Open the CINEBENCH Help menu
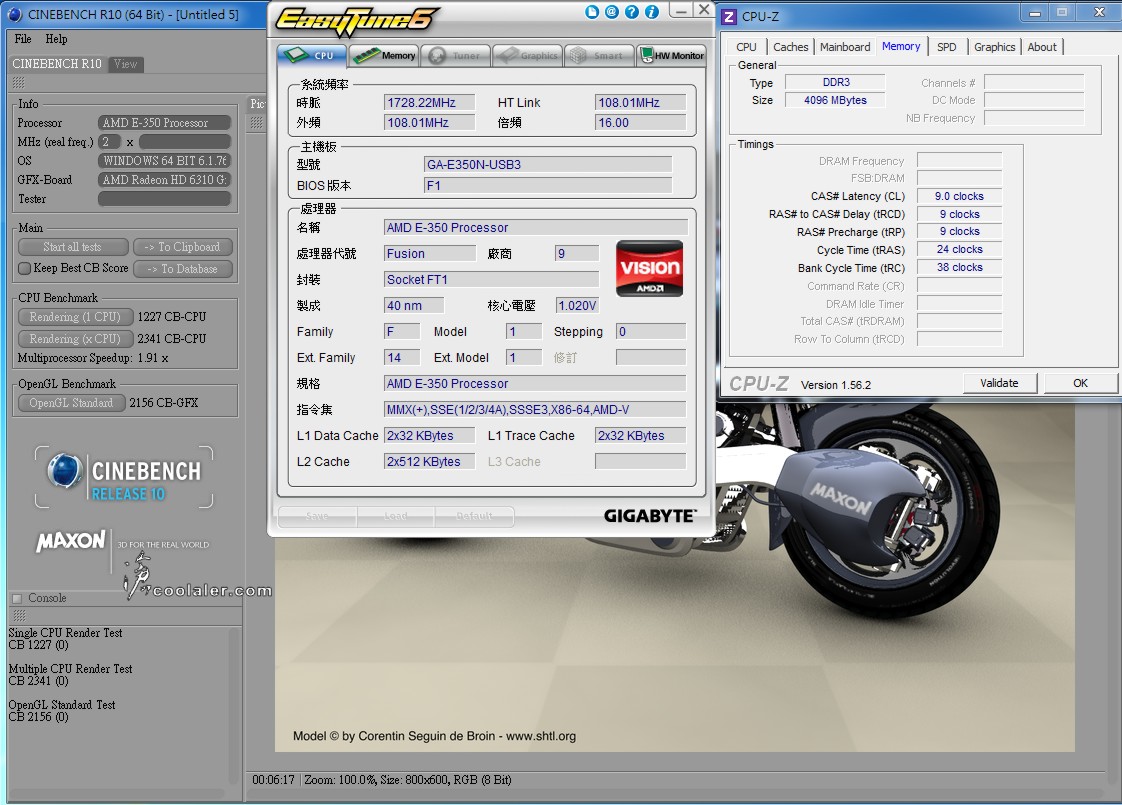Image resolution: width=1122 pixels, height=805 pixels. [x=57, y=39]
